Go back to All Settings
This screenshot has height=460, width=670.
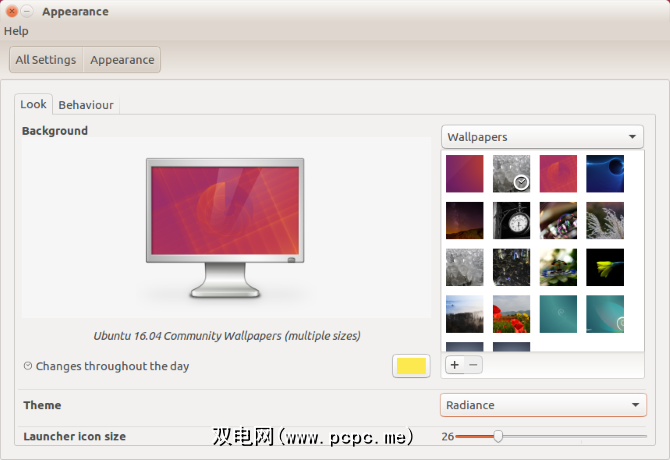46,60
